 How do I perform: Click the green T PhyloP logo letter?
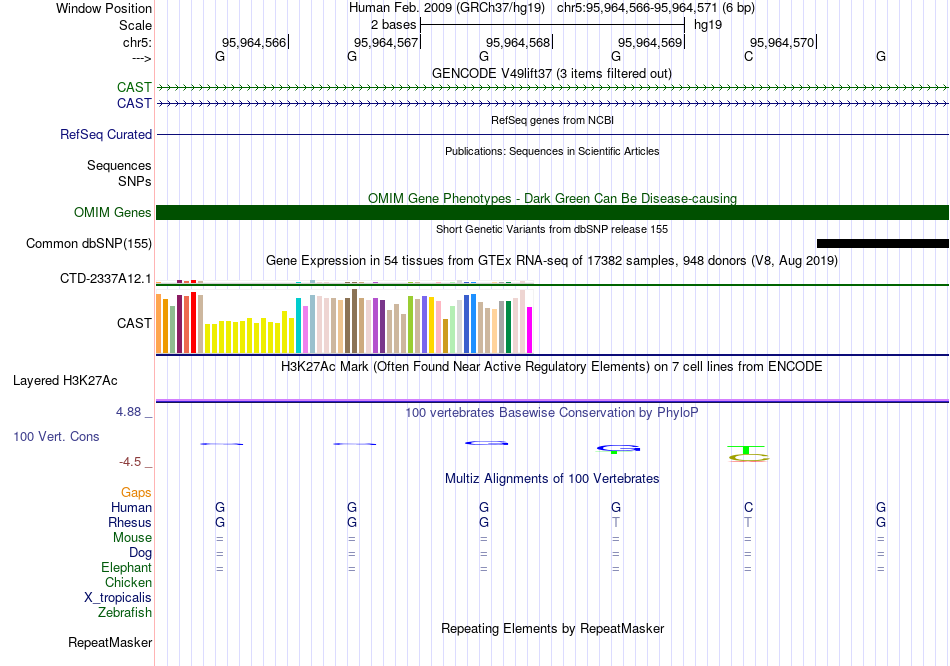click(x=746, y=450)
